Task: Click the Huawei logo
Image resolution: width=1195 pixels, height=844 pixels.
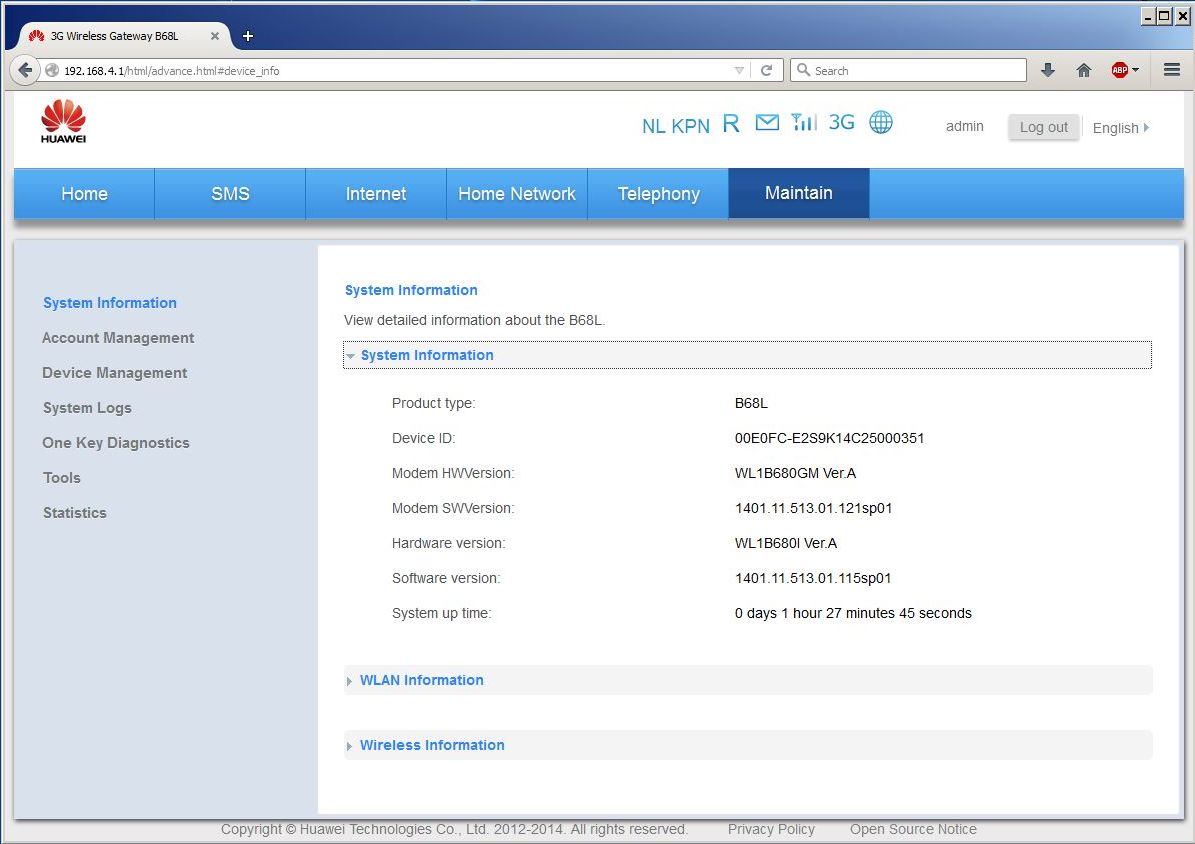Action: click(63, 121)
